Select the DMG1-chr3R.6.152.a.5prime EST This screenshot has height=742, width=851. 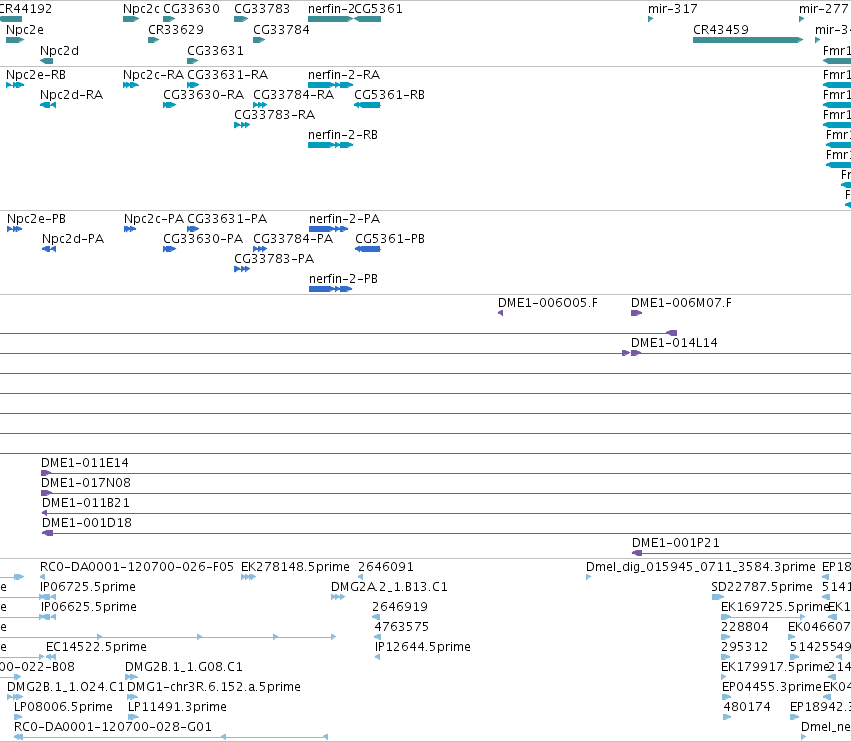132,697
